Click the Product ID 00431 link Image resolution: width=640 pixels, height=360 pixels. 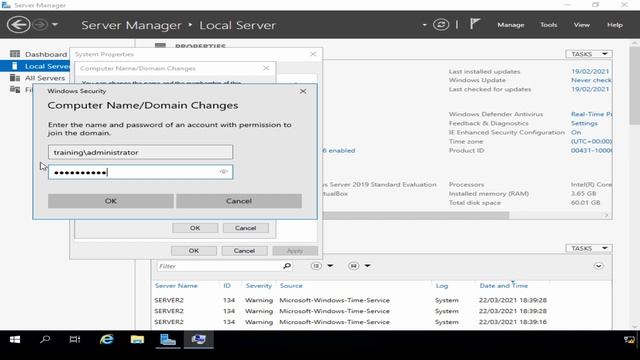[591, 151]
